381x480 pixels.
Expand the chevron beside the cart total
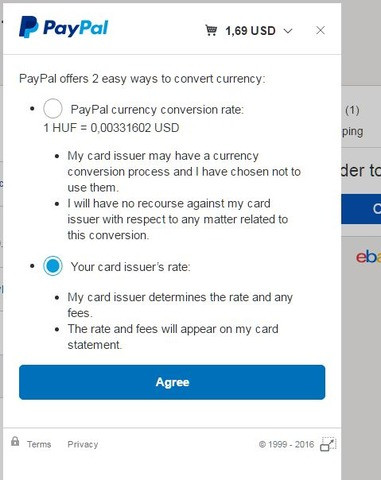(288, 31)
